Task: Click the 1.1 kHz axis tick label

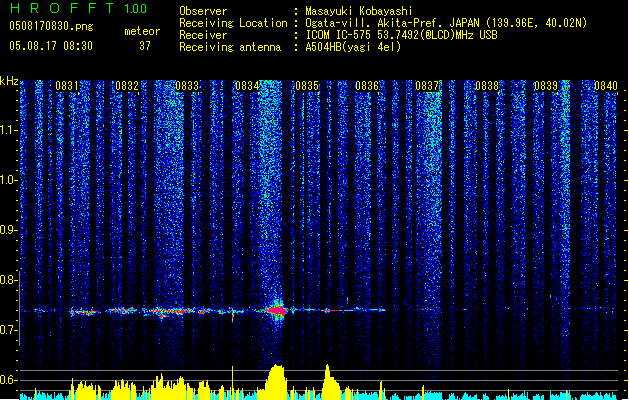Action: point(8,130)
